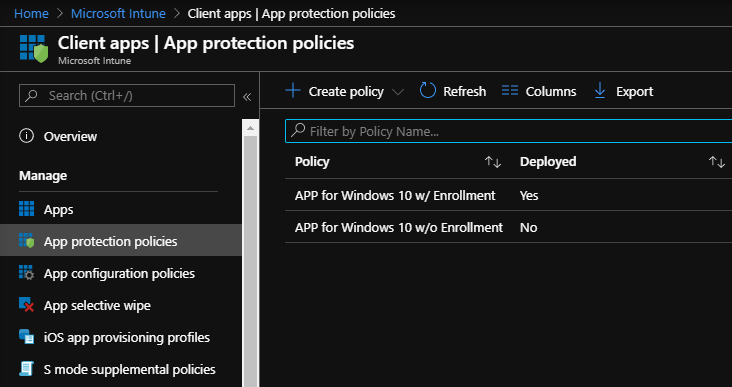
Task: Expand the Create policy dropdown chevron
Action: click(398, 92)
